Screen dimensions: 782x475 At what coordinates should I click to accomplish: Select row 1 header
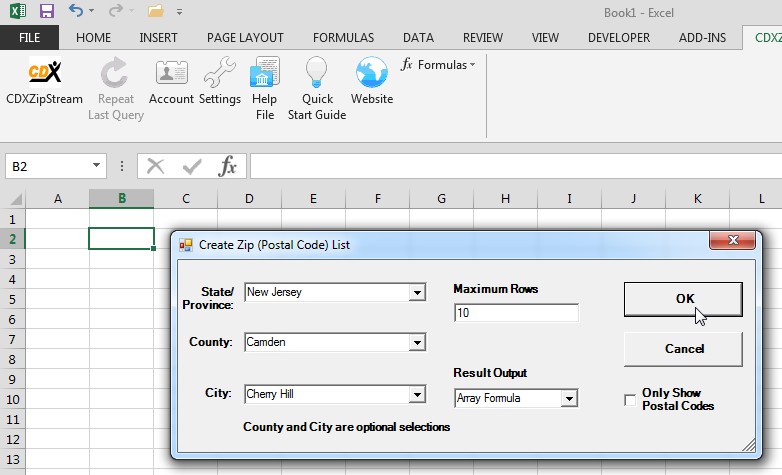pyautogui.click(x=12, y=219)
